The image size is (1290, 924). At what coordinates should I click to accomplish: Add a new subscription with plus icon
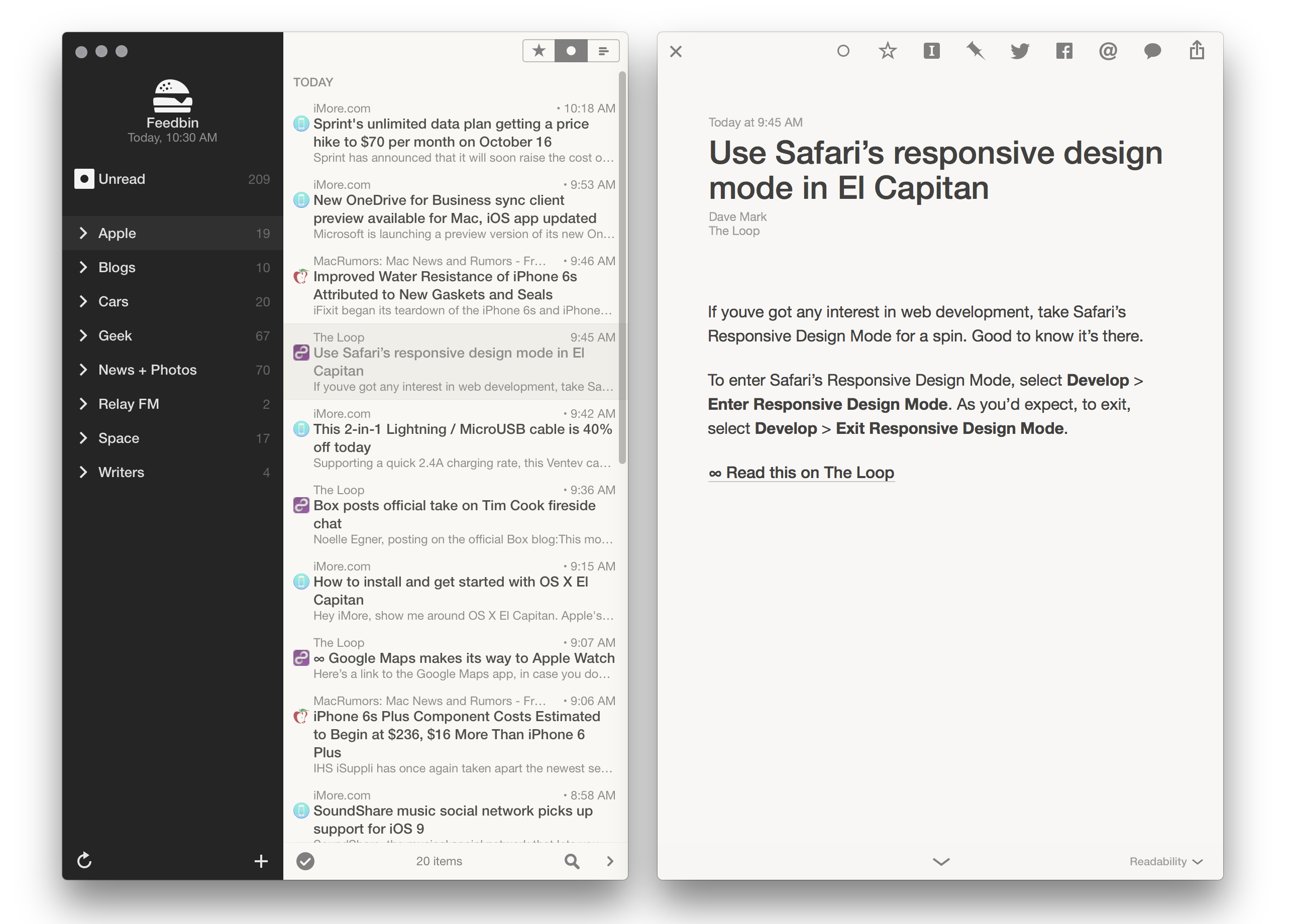coord(261,861)
